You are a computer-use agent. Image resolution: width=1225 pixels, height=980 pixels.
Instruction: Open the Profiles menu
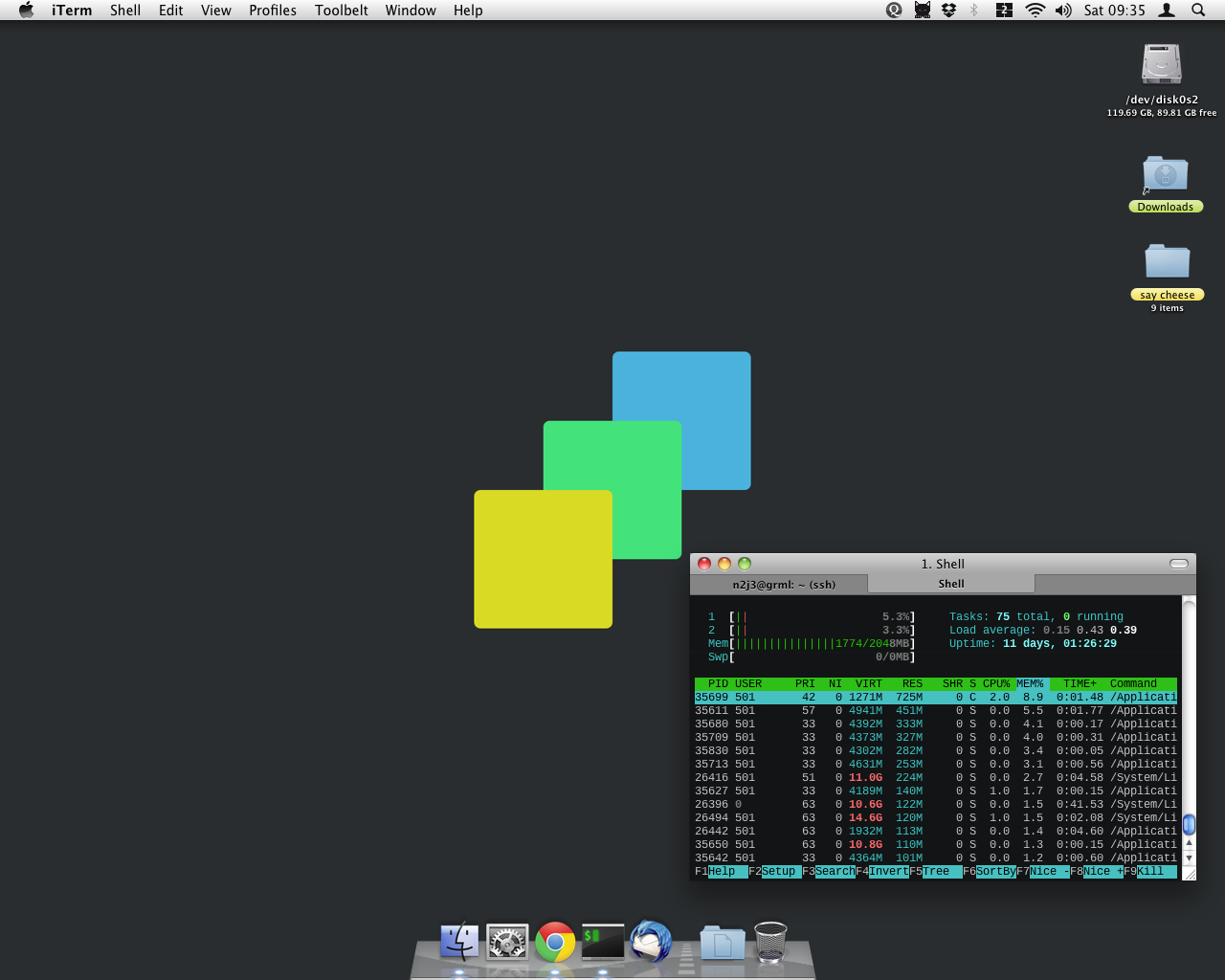coord(273,10)
